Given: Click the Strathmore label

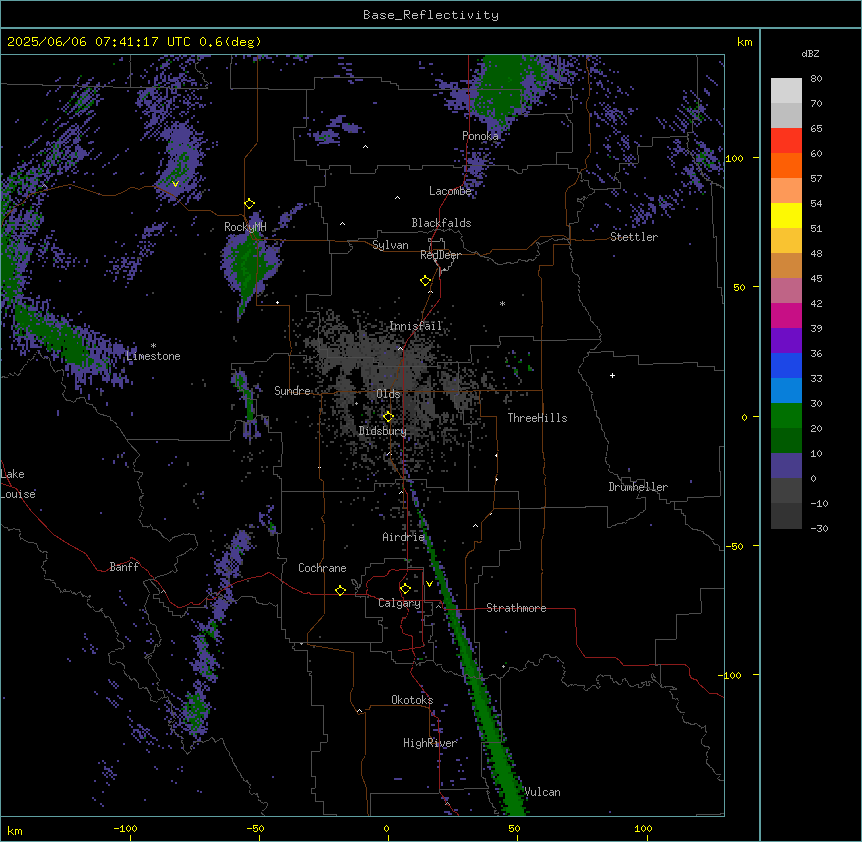Looking at the screenshot, I should [x=516, y=608].
